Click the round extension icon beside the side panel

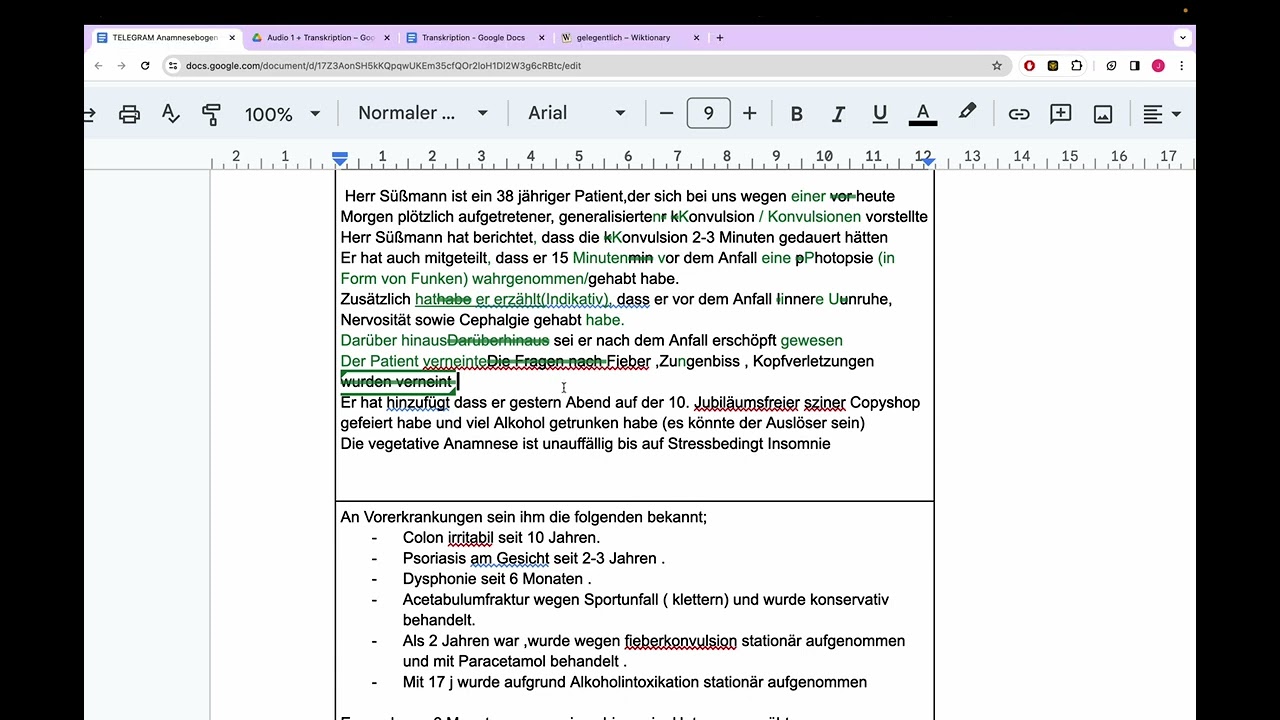tap(1111, 66)
